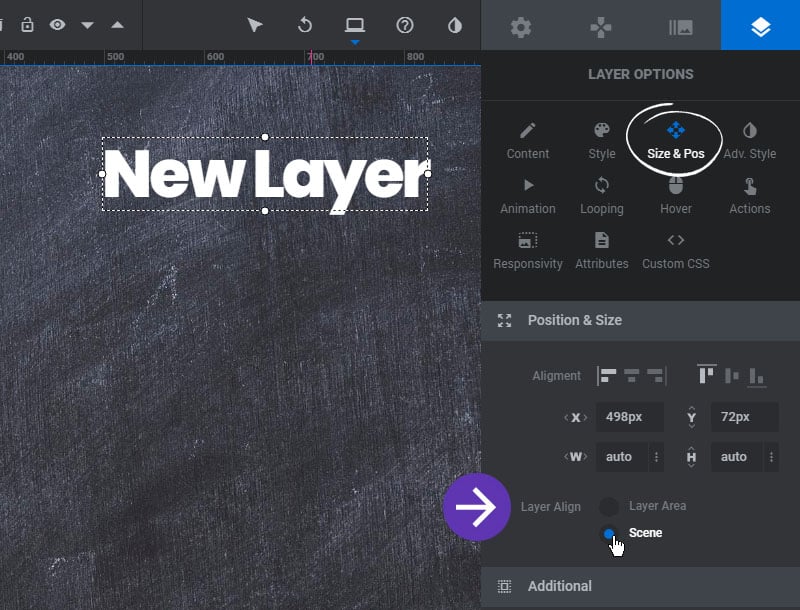Click the H height field showing auto

point(737,456)
